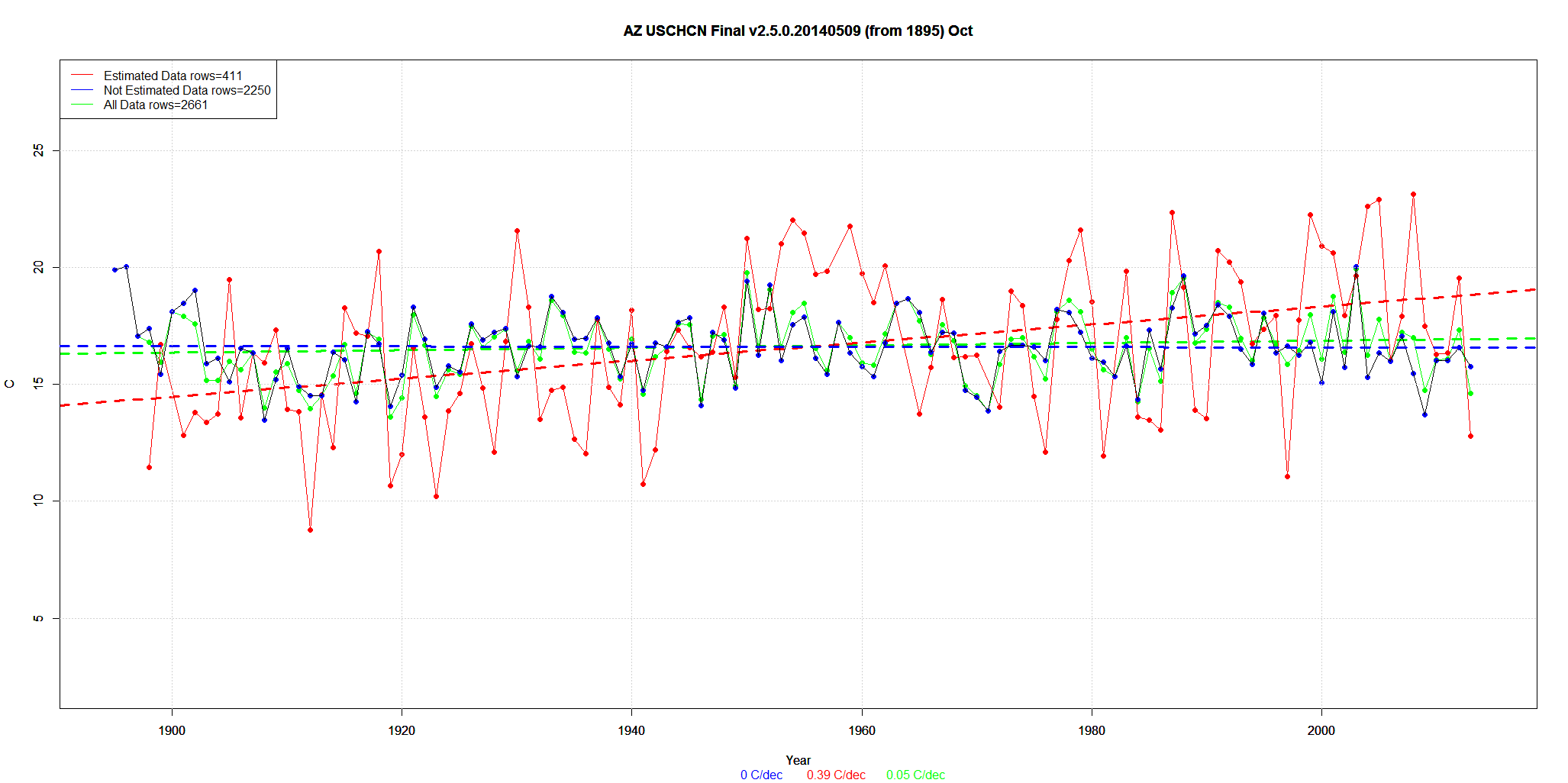Select the 'Estimated Data rows=411' legend entry

pos(173,76)
